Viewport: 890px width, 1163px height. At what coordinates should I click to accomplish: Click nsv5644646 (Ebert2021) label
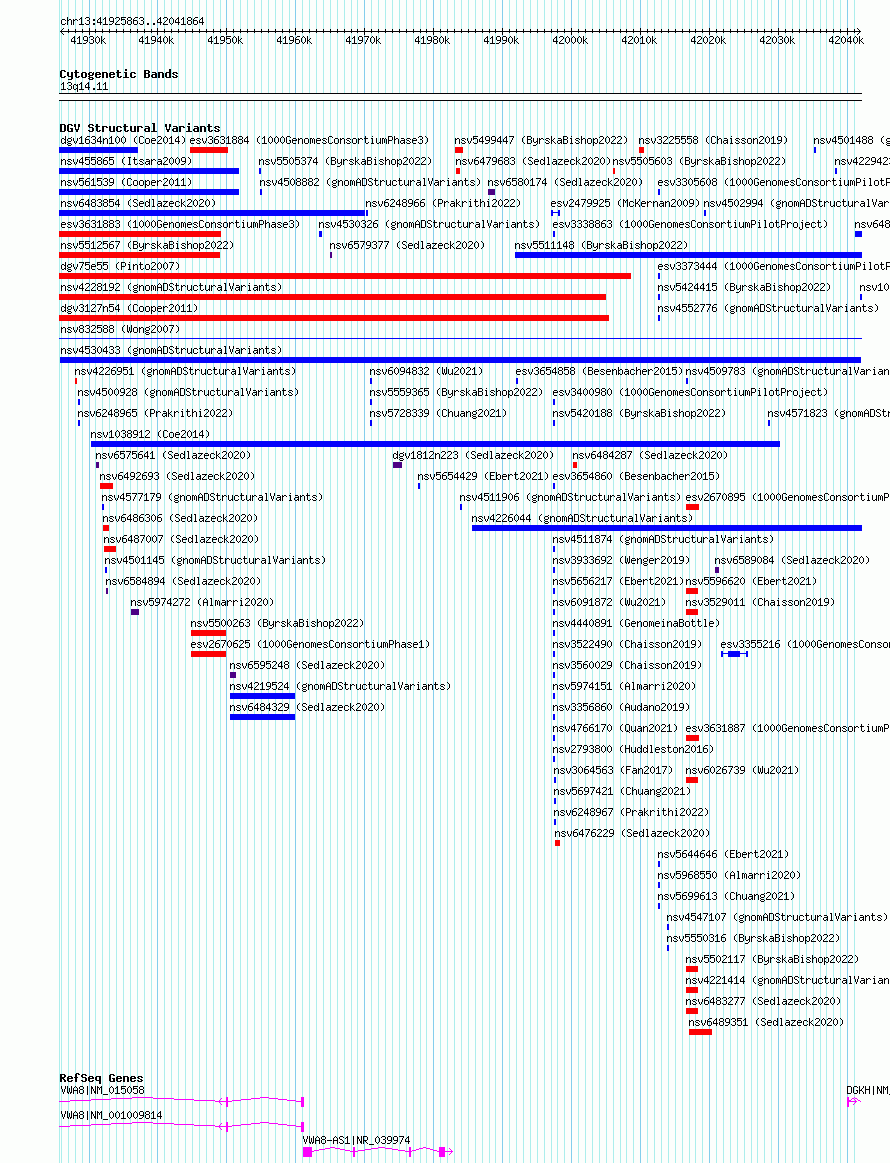723,854
